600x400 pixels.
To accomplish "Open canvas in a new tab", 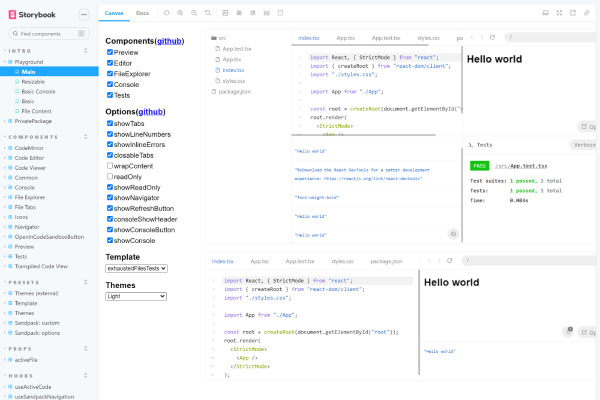I will tap(573, 13).
